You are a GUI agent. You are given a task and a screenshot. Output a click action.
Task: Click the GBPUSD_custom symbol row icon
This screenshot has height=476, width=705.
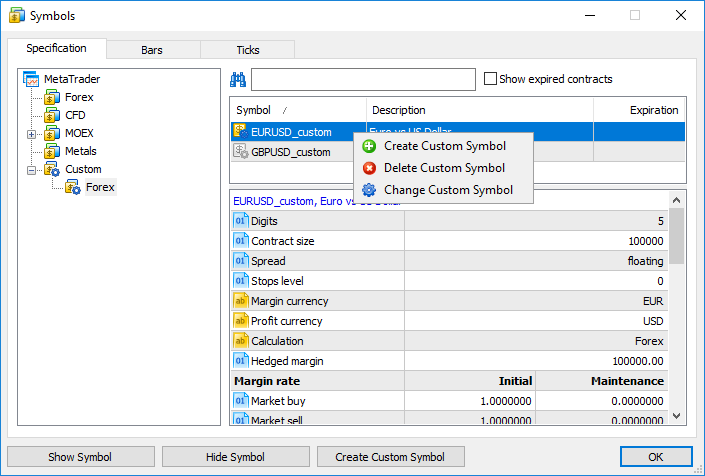(x=240, y=152)
